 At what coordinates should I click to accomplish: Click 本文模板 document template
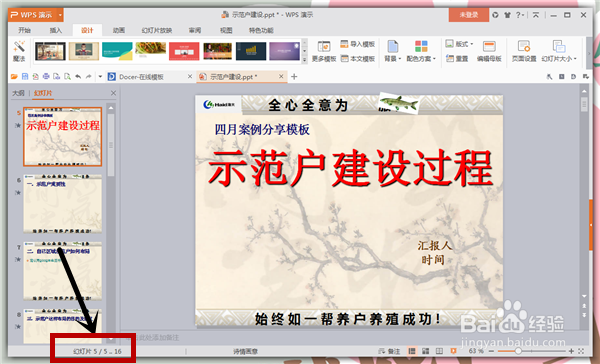[x=357, y=59]
